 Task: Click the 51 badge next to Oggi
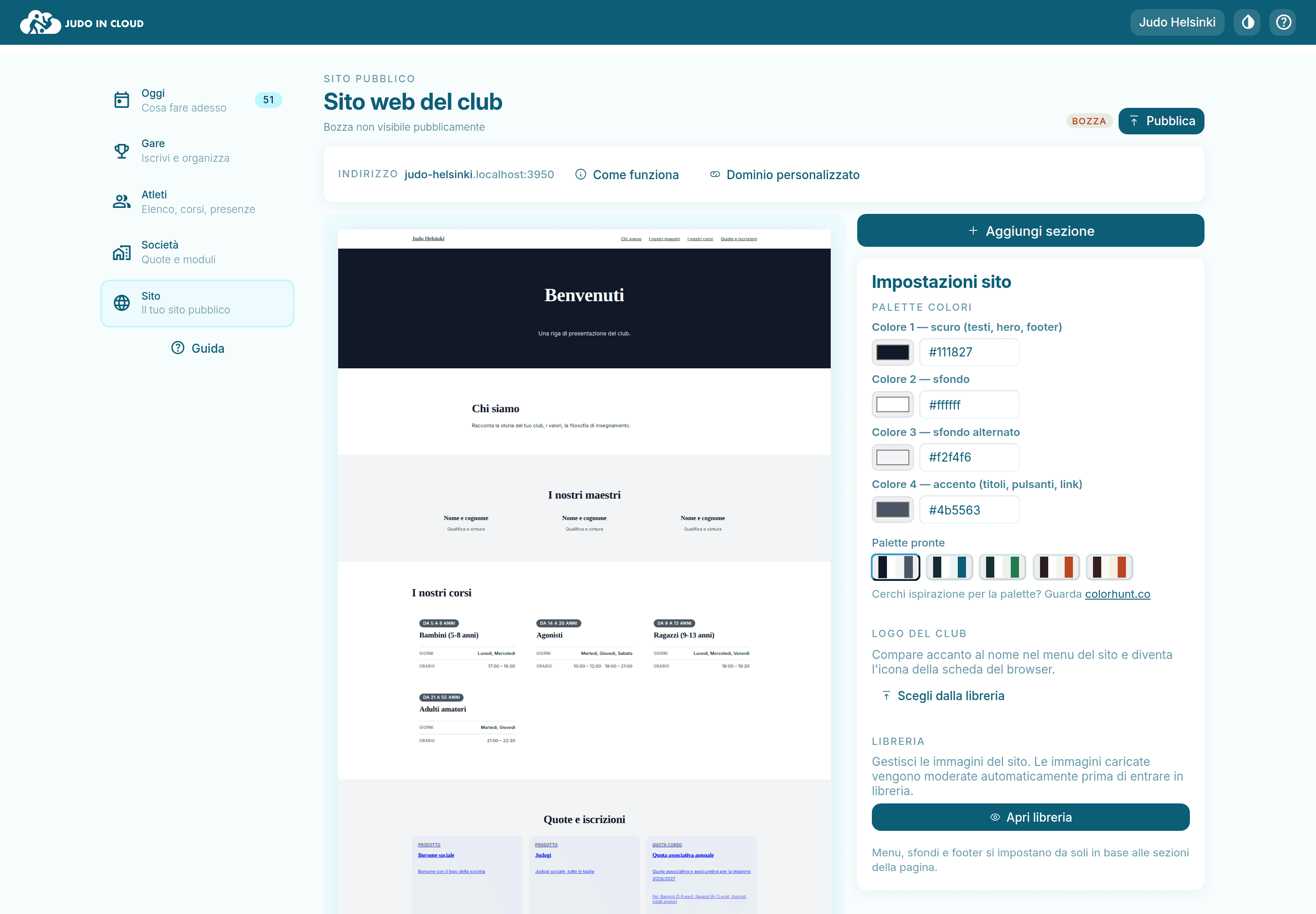268,100
